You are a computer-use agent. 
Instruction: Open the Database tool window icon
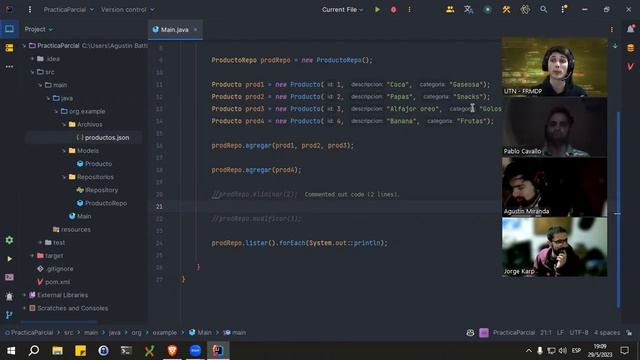[x=631, y=48]
